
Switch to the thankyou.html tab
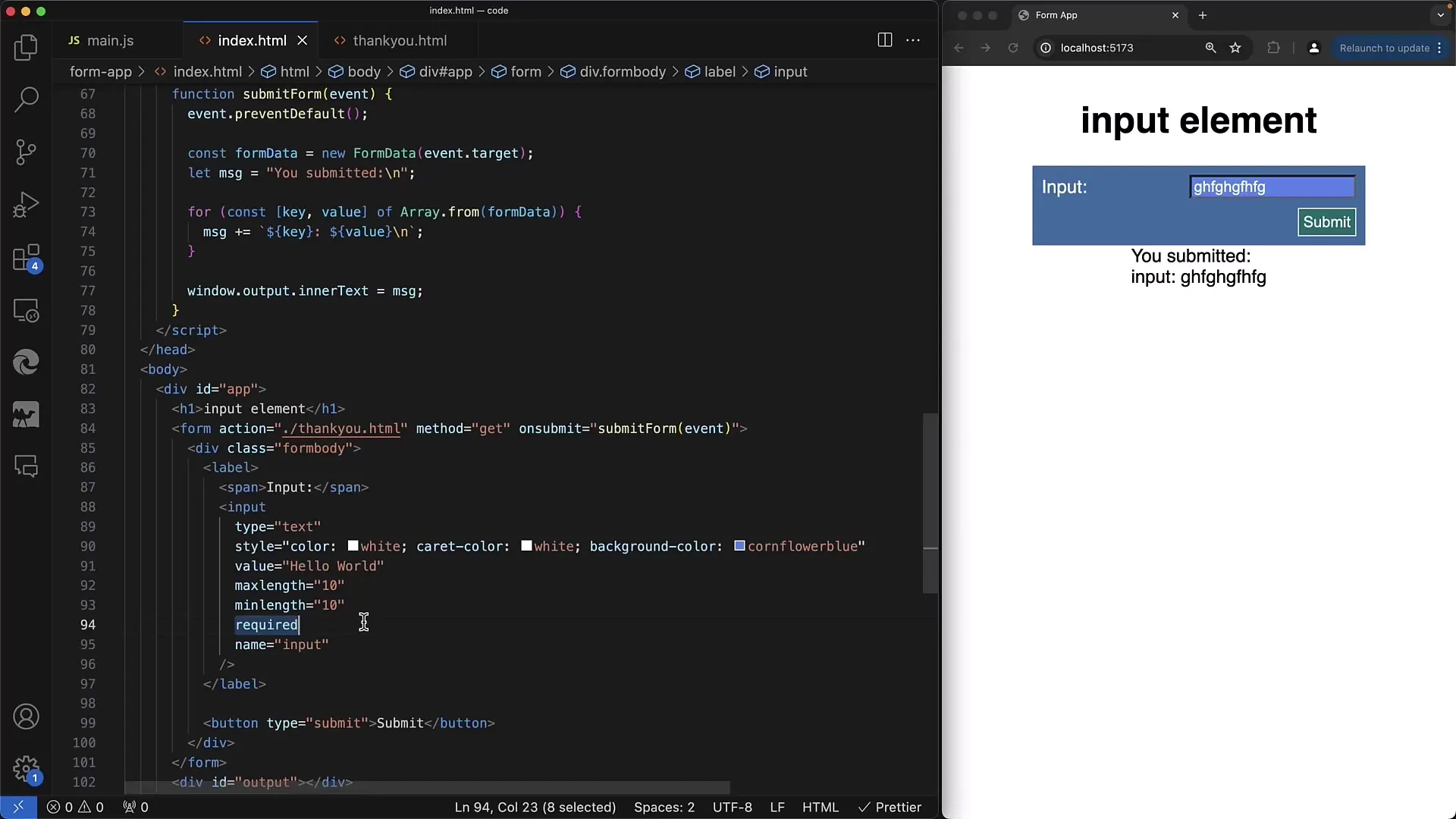(399, 40)
